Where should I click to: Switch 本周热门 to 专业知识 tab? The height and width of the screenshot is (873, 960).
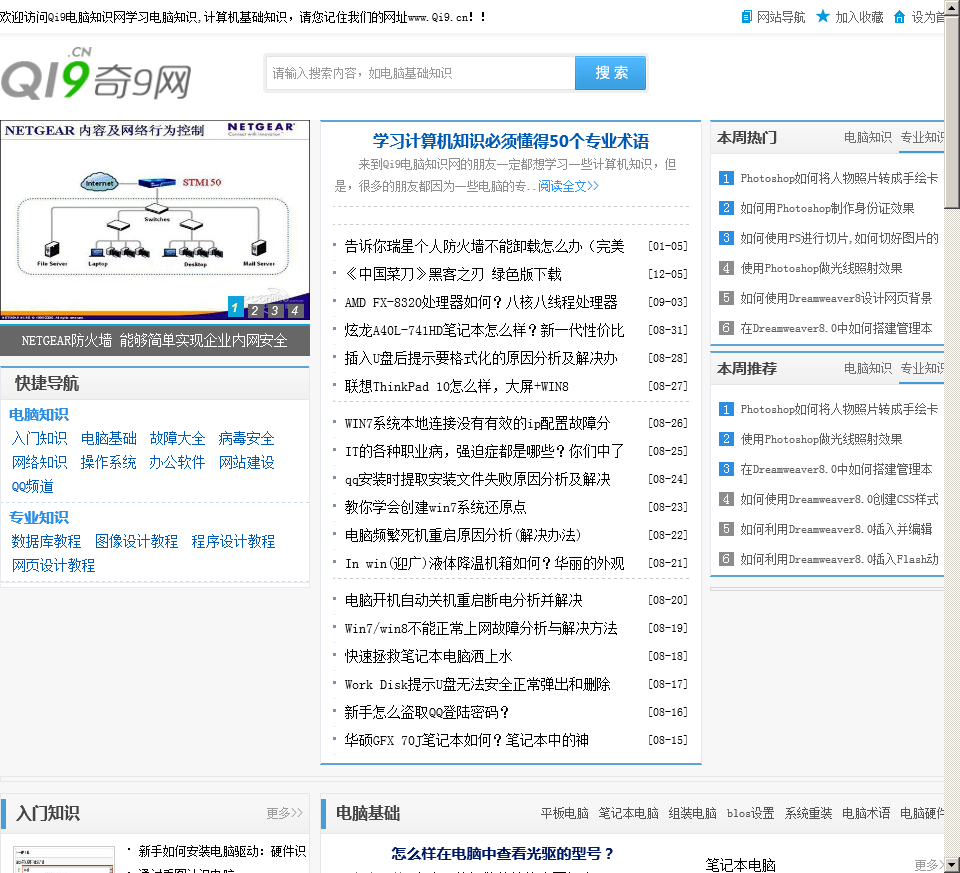click(x=922, y=137)
